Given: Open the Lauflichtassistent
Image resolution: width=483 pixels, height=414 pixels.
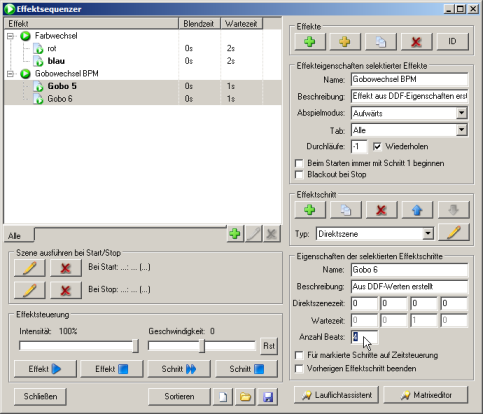Looking at the screenshot, I should point(337,395).
